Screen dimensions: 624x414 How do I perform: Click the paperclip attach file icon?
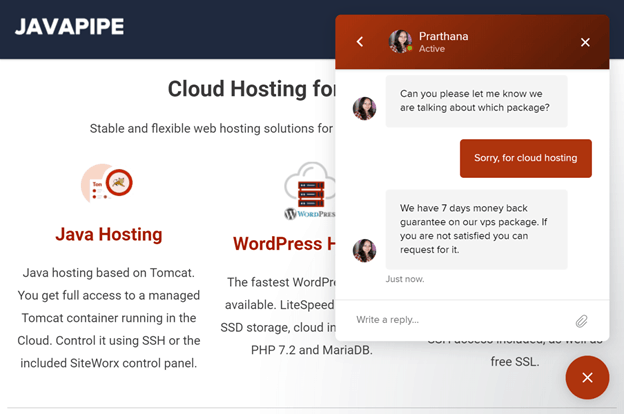pos(581,321)
